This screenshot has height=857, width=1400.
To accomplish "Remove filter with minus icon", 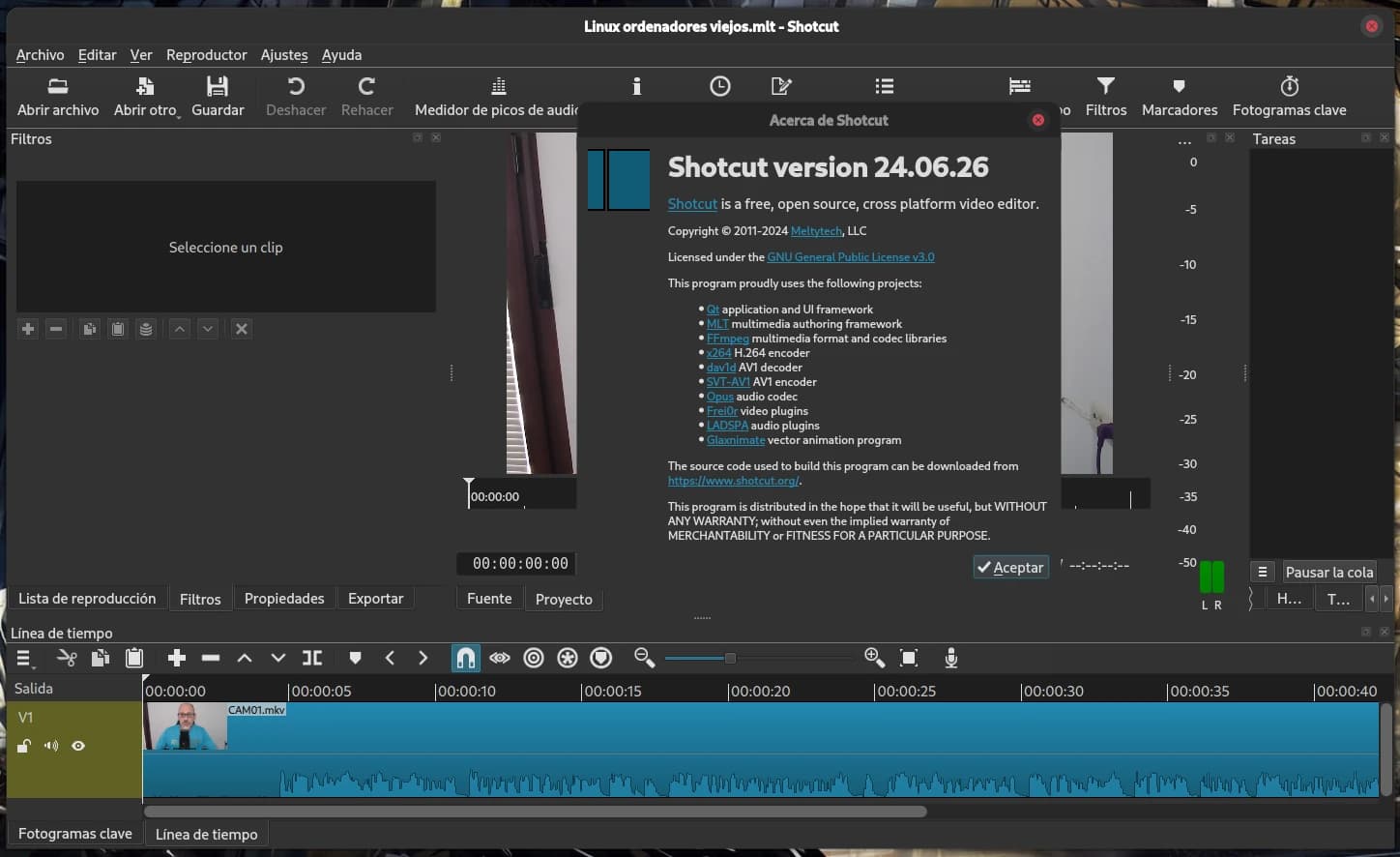I will coord(56,329).
